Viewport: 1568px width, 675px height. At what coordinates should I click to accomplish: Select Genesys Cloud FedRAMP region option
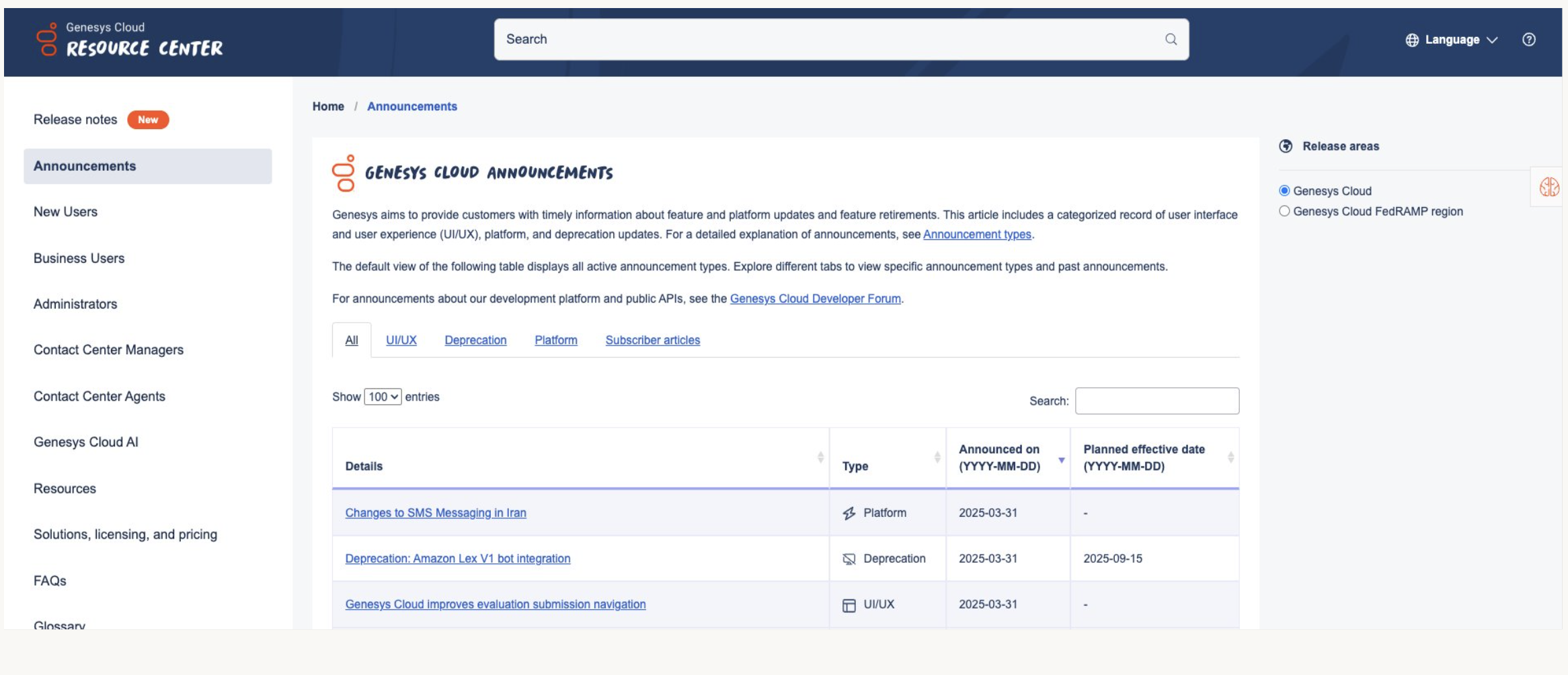tap(1284, 211)
